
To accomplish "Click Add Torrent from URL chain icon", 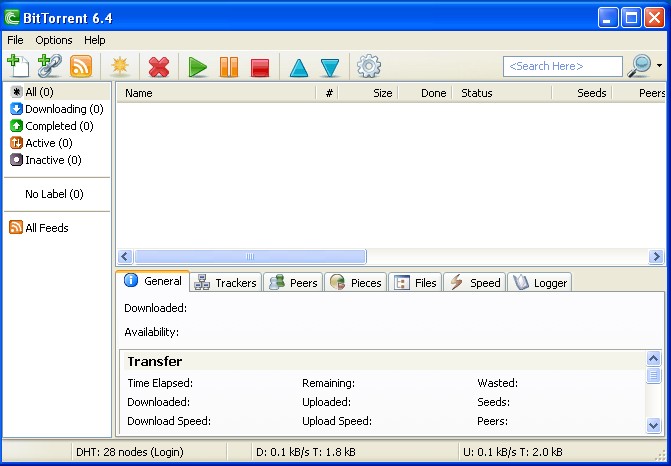I will point(50,66).
